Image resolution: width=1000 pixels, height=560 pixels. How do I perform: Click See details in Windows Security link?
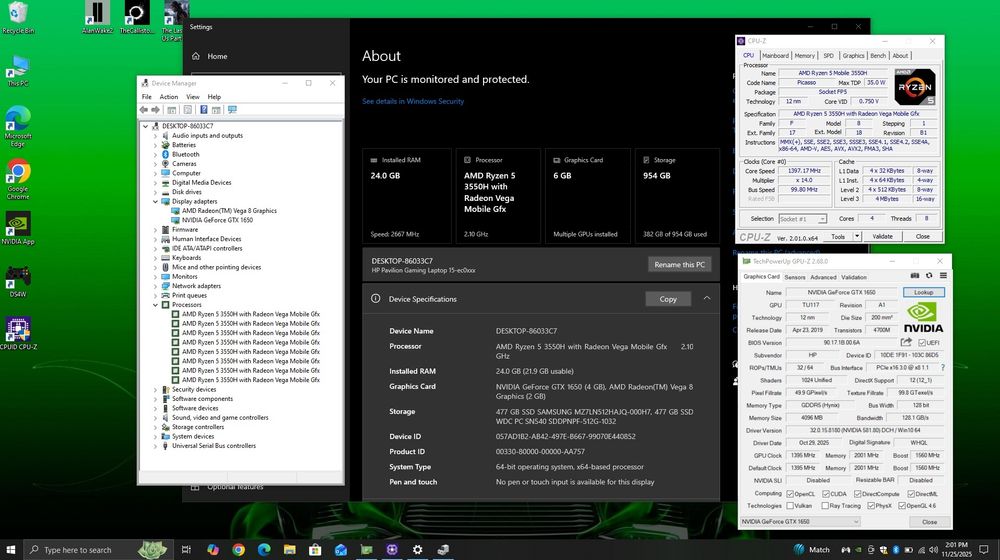413,101
